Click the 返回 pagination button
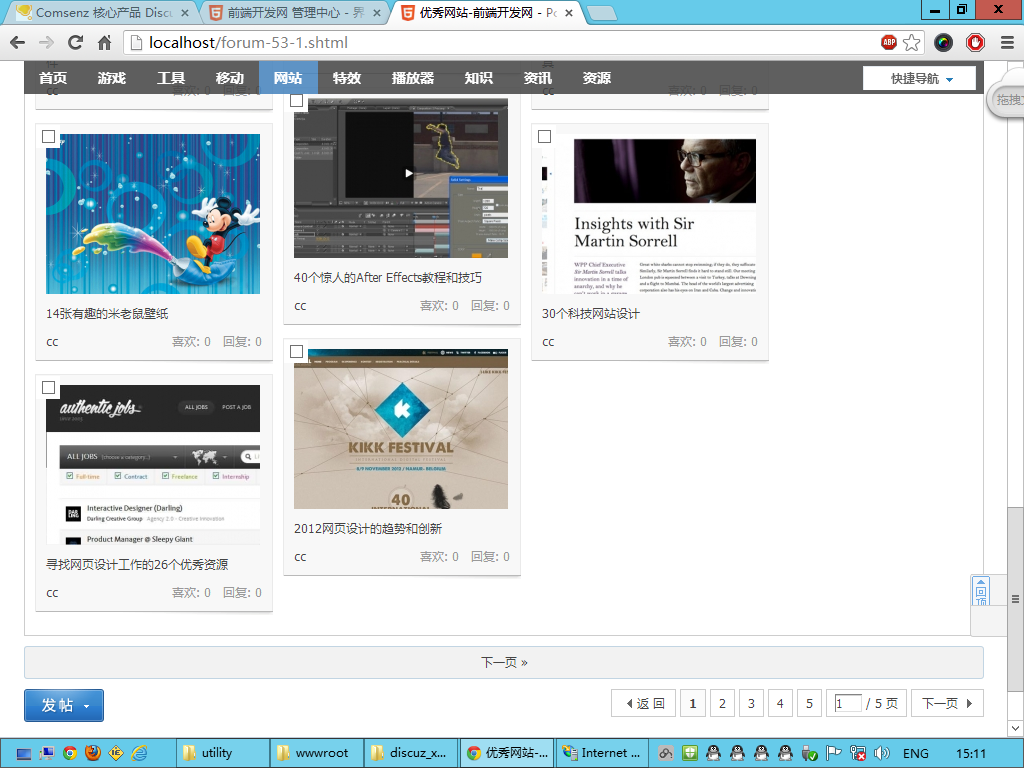Screen dimensions: 1024x768 644,703
